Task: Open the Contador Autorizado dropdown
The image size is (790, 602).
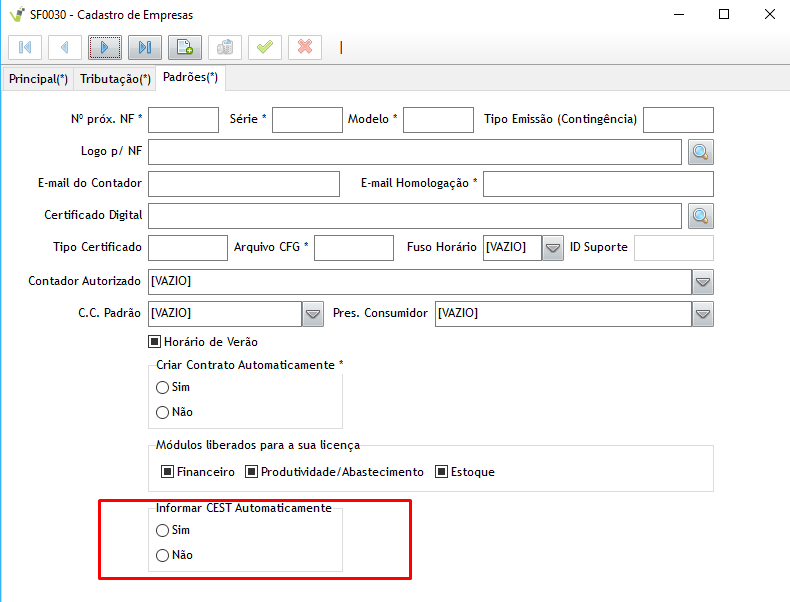Action: (x=703, y=282)
